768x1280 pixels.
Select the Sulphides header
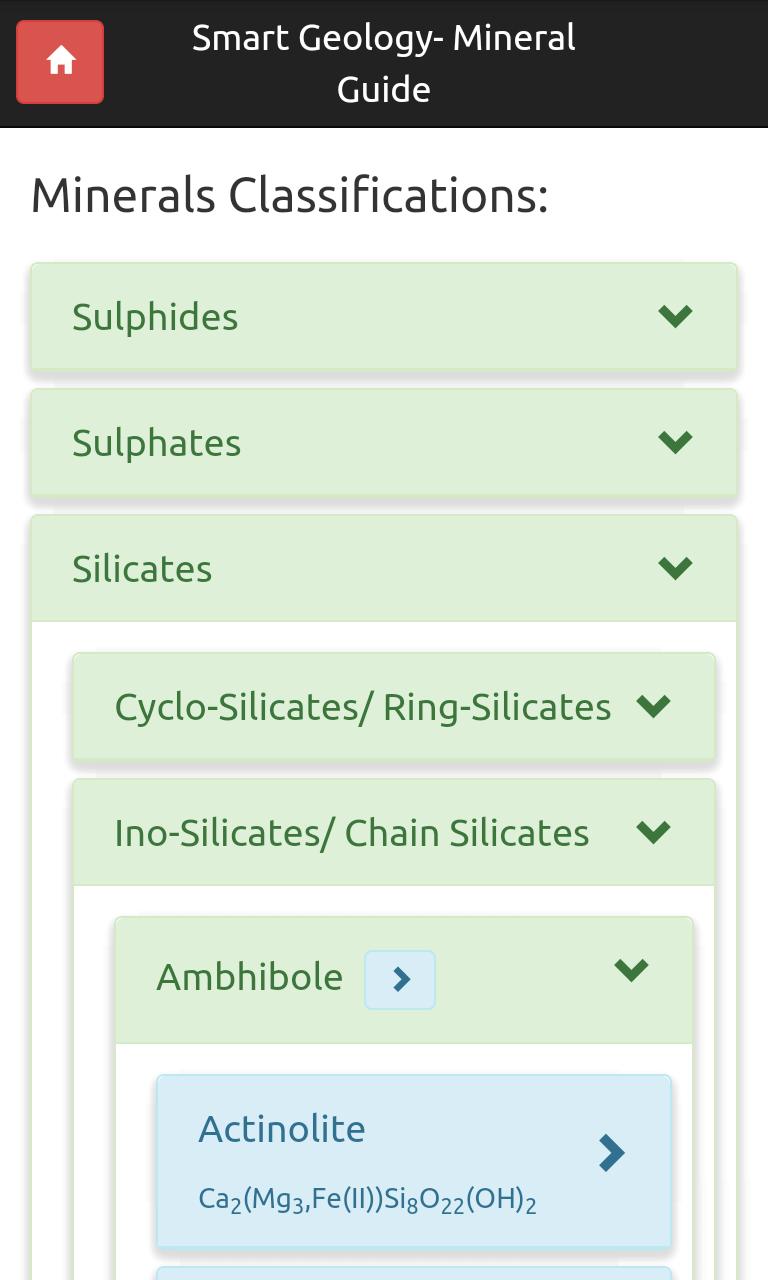(155, 317)
